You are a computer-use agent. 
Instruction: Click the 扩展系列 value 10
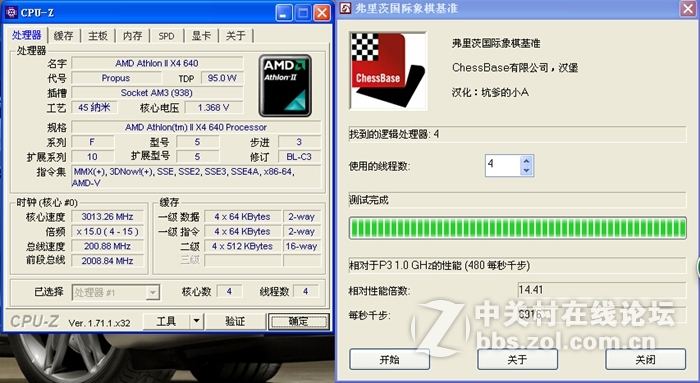[92, 157]
